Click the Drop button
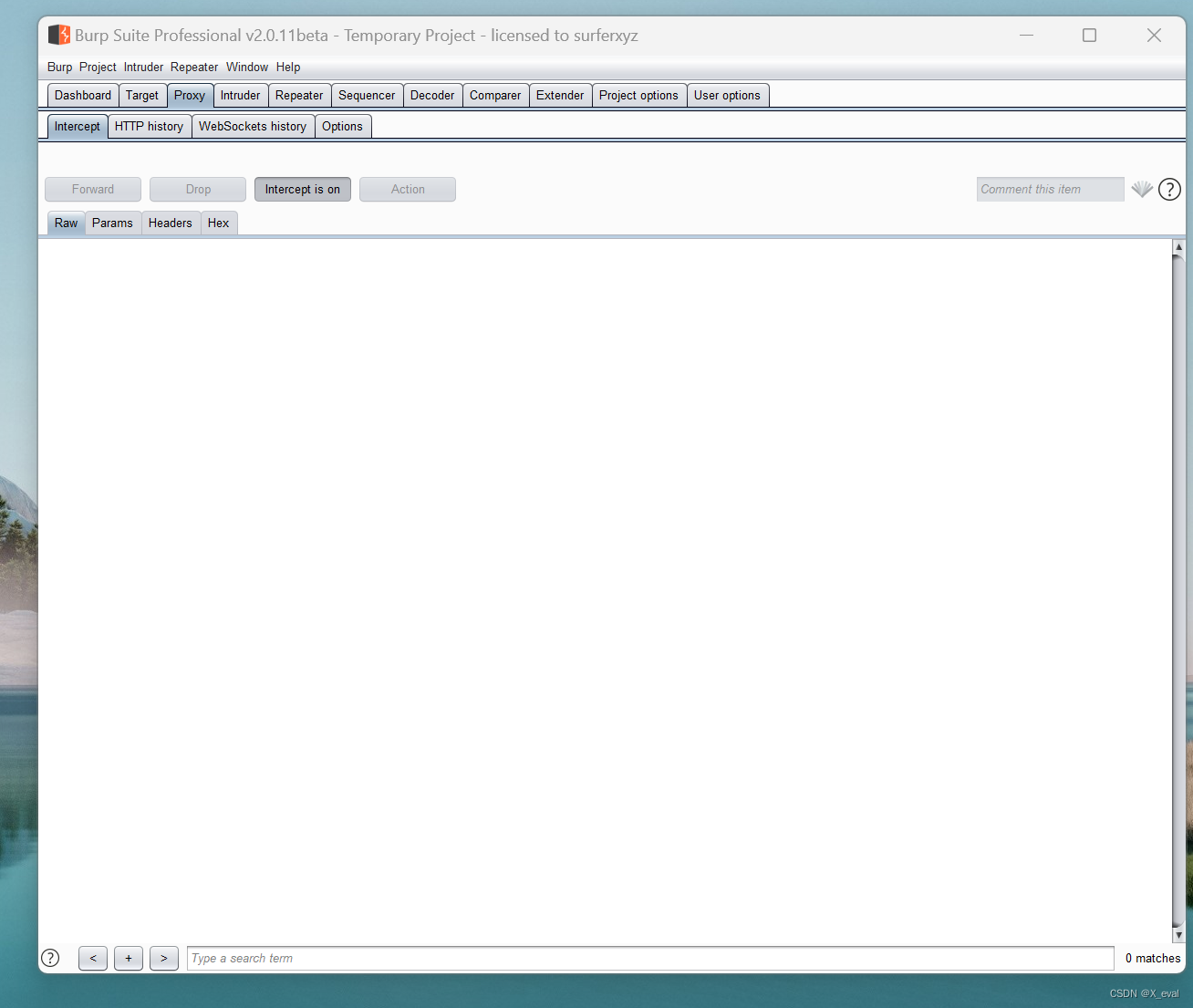The width and height of the screenshot is (1193, 1008). (x=198, y=189)
